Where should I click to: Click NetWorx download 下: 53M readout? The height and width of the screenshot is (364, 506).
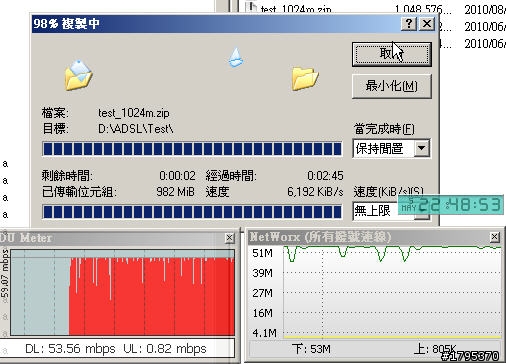[x=311, y=349]
